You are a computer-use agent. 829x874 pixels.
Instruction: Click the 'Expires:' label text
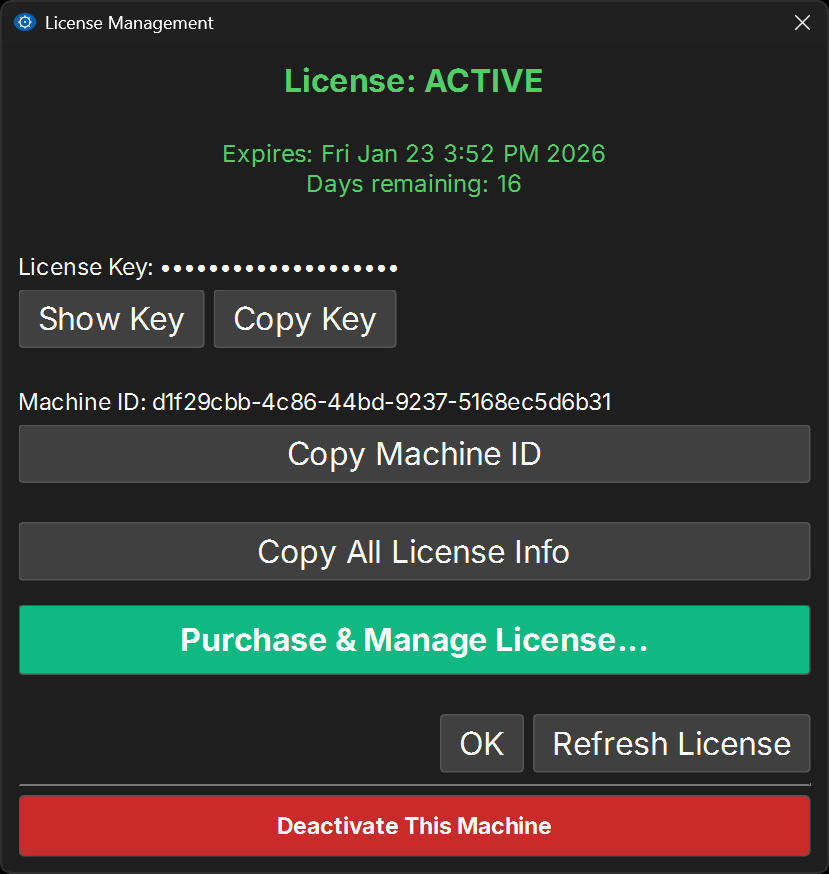point(265,153)
